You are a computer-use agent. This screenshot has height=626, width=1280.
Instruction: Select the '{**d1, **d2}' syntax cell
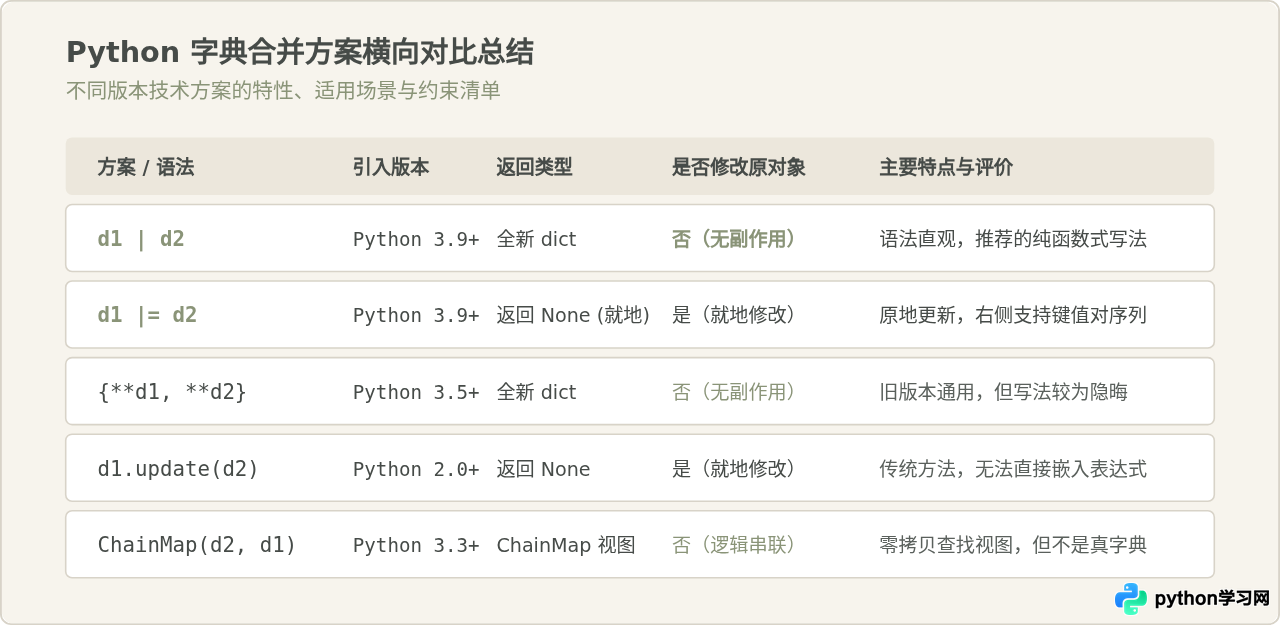172,392
